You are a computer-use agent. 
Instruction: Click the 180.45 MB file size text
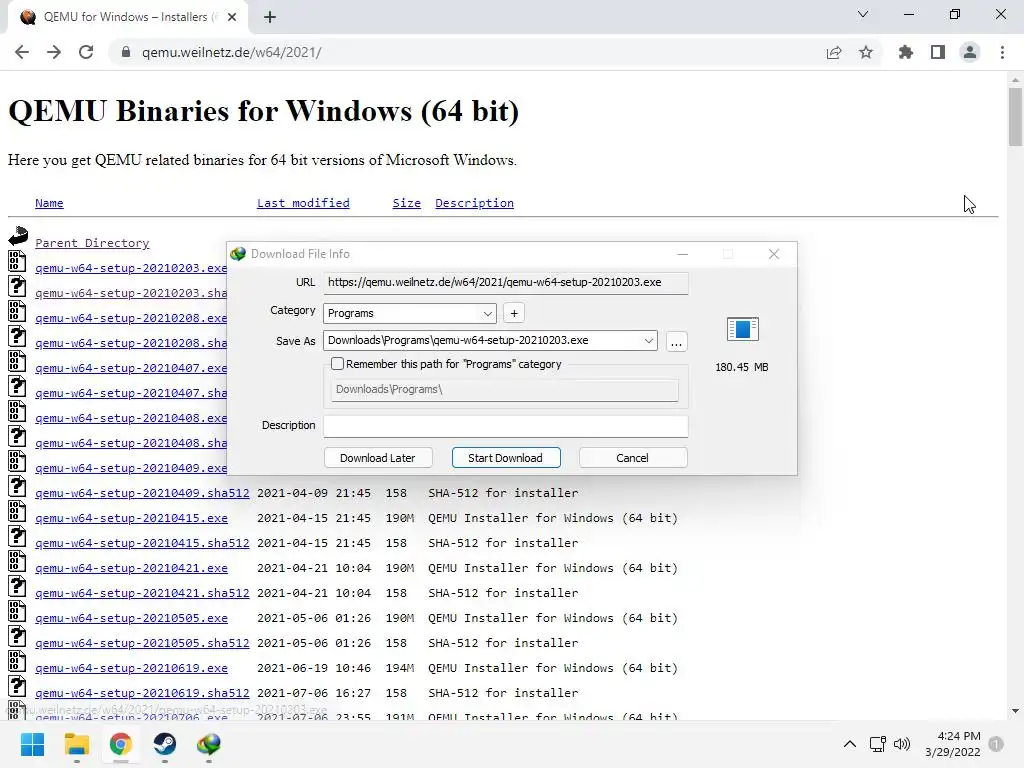click(742, 367)
